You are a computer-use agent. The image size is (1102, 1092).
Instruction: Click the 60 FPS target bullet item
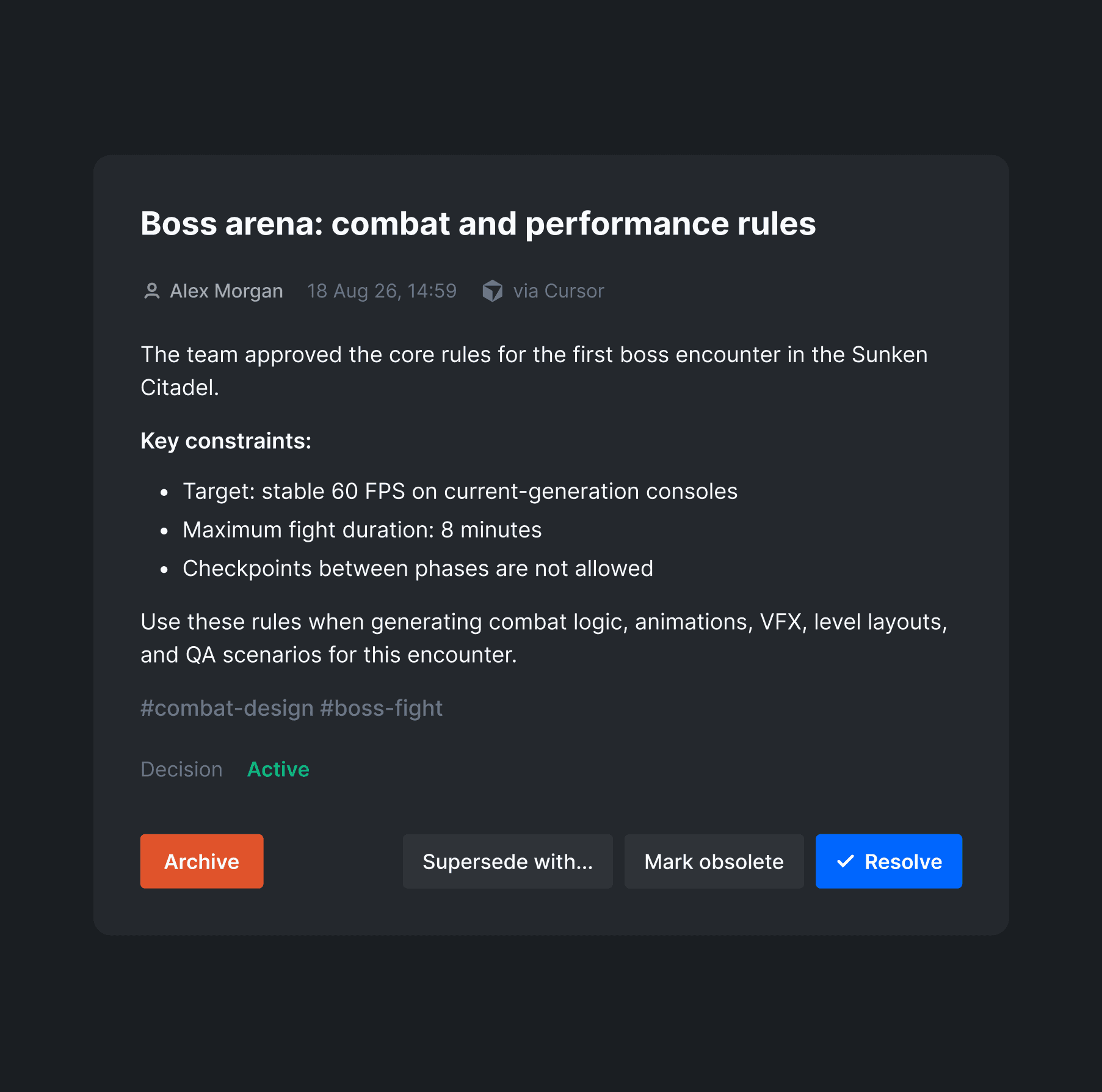[x=460, y=492]
